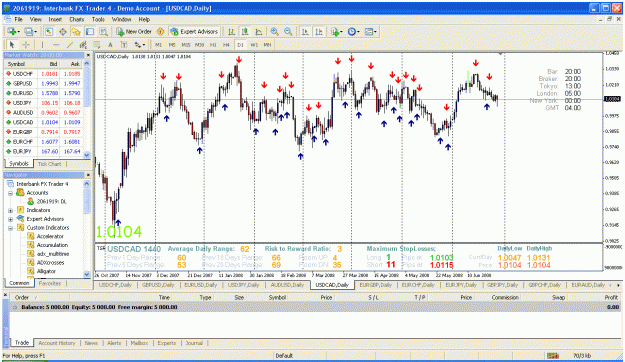Switch to W1 timeframe
This screenshot has height=362, width=625.
coord(254,45)
